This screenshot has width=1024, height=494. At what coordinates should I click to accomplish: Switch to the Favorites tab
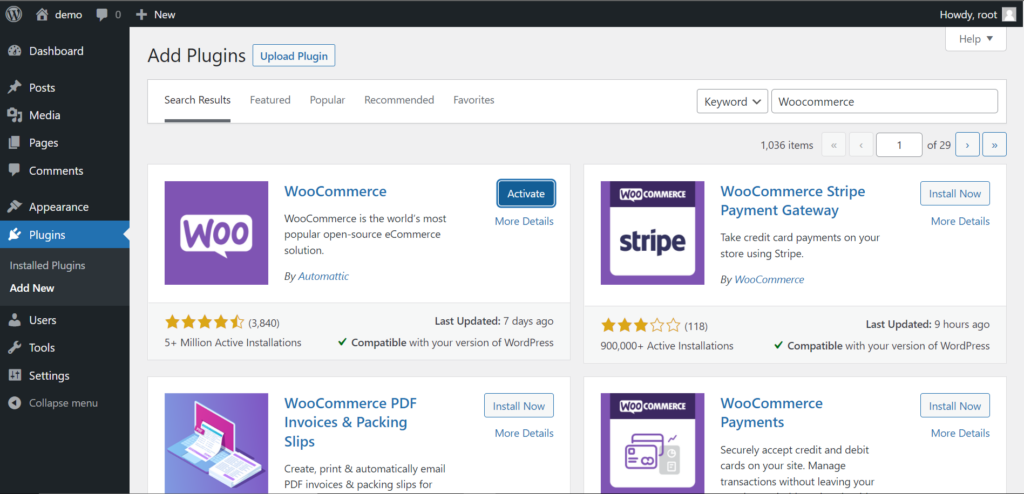click(473, 101)
